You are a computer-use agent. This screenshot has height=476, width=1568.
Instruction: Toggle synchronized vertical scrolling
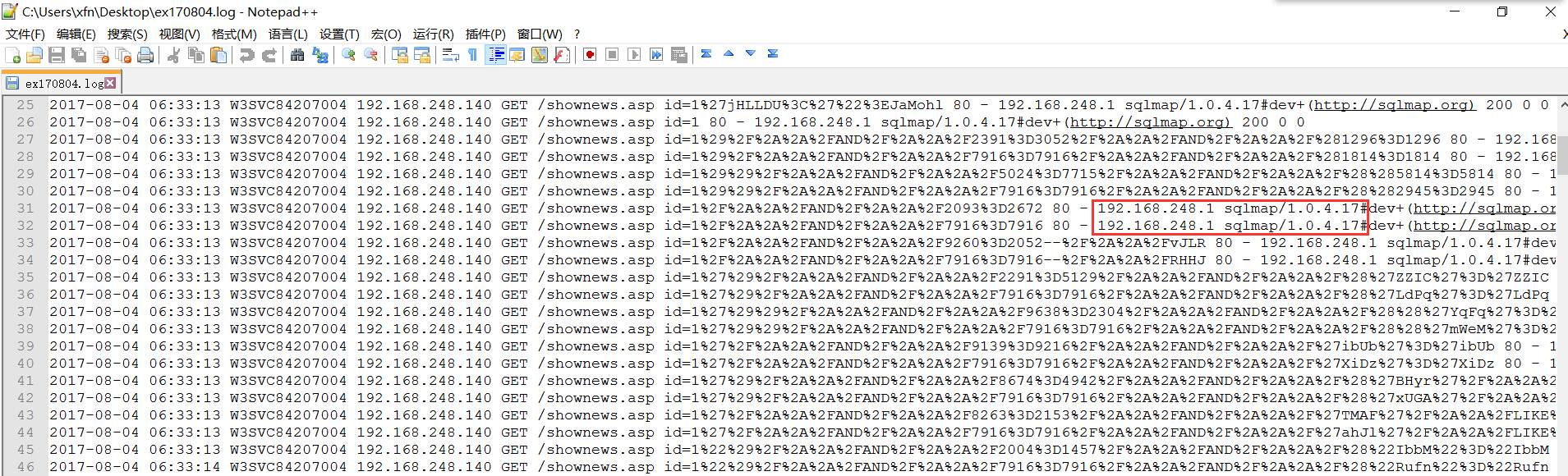pyautogui.click(x=400, y=55)
